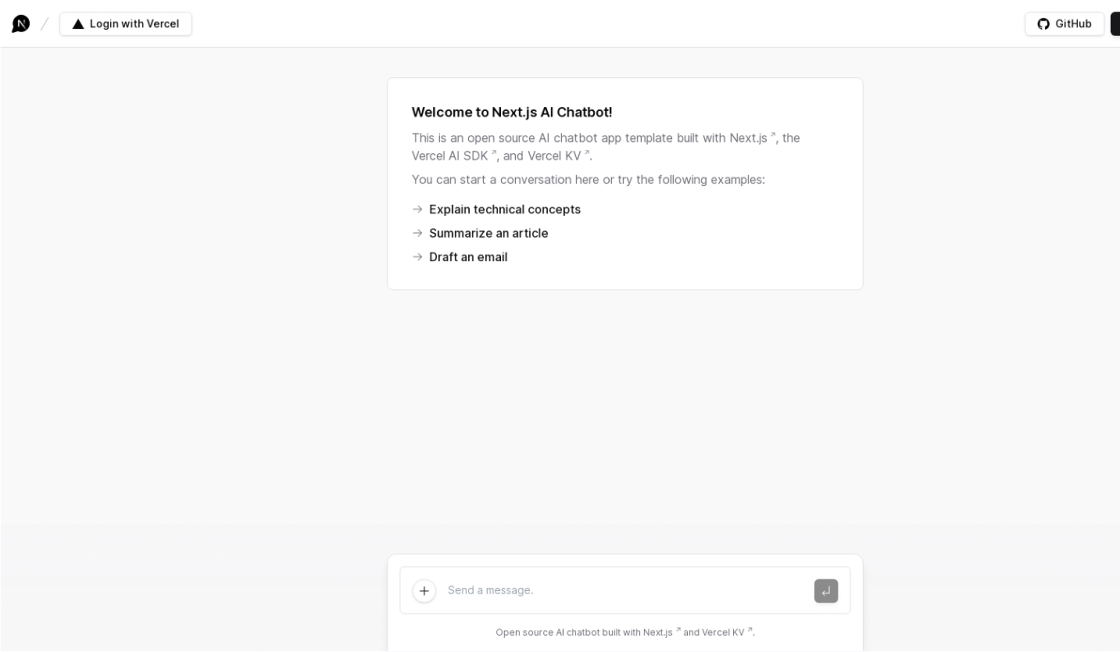Click the arrow icon beside Draft an email
This screenshot has height=652, width=1120.
coord(418,257)
